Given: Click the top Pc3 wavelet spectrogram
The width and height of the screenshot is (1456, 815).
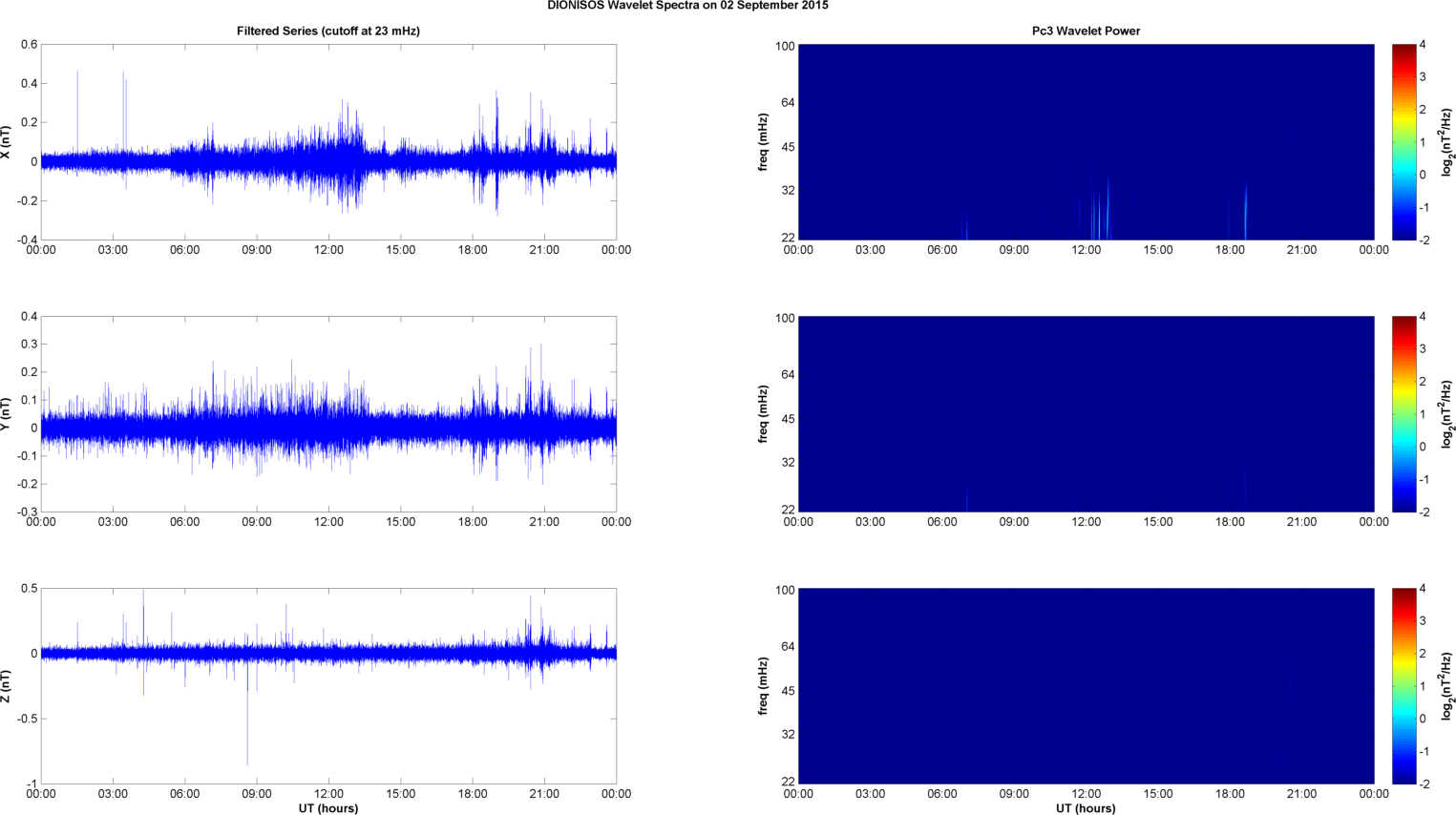Looking at the screenshot, I should point(1086,142).
